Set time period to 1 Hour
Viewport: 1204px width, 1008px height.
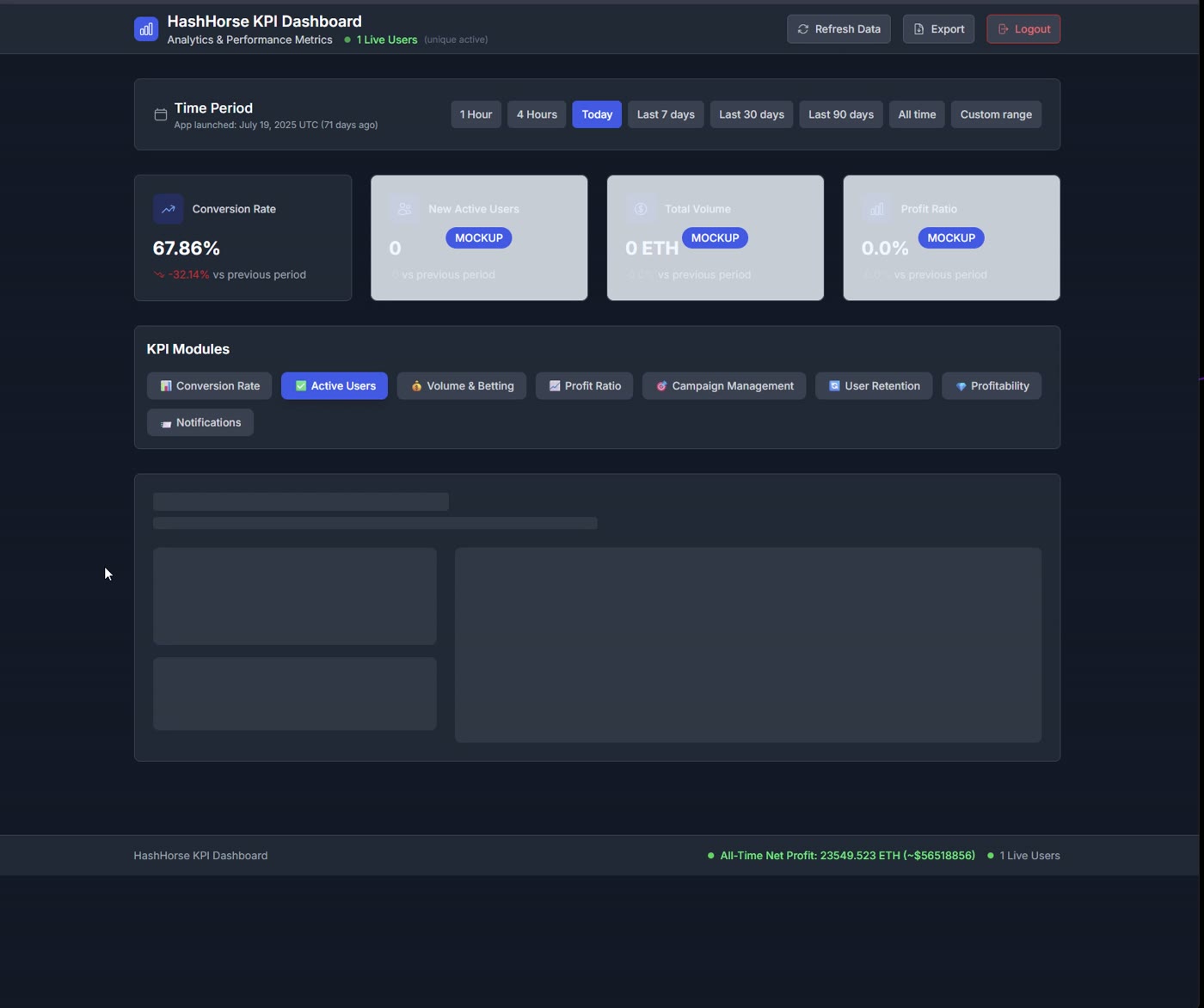pos(476,114)
